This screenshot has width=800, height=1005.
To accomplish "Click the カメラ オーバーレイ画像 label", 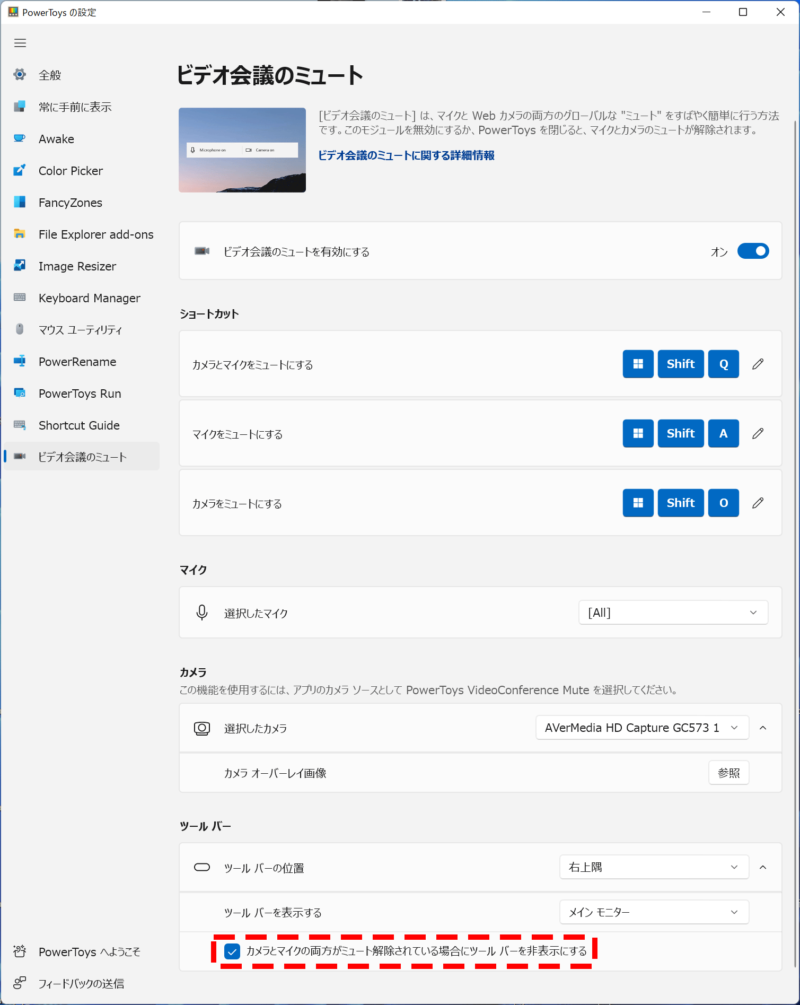I will coord(275,773).
